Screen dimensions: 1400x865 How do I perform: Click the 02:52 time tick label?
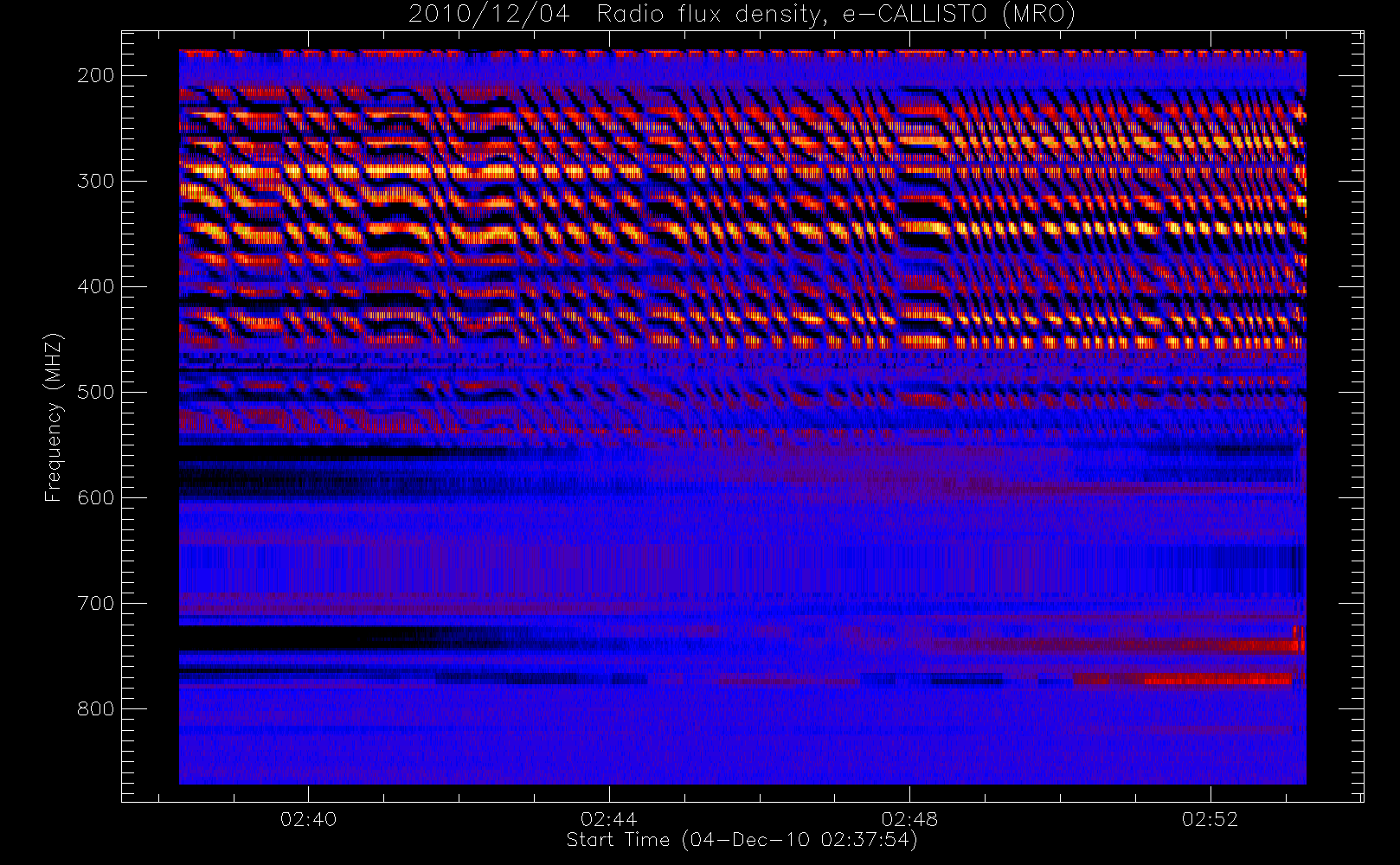coord(1211,819)
